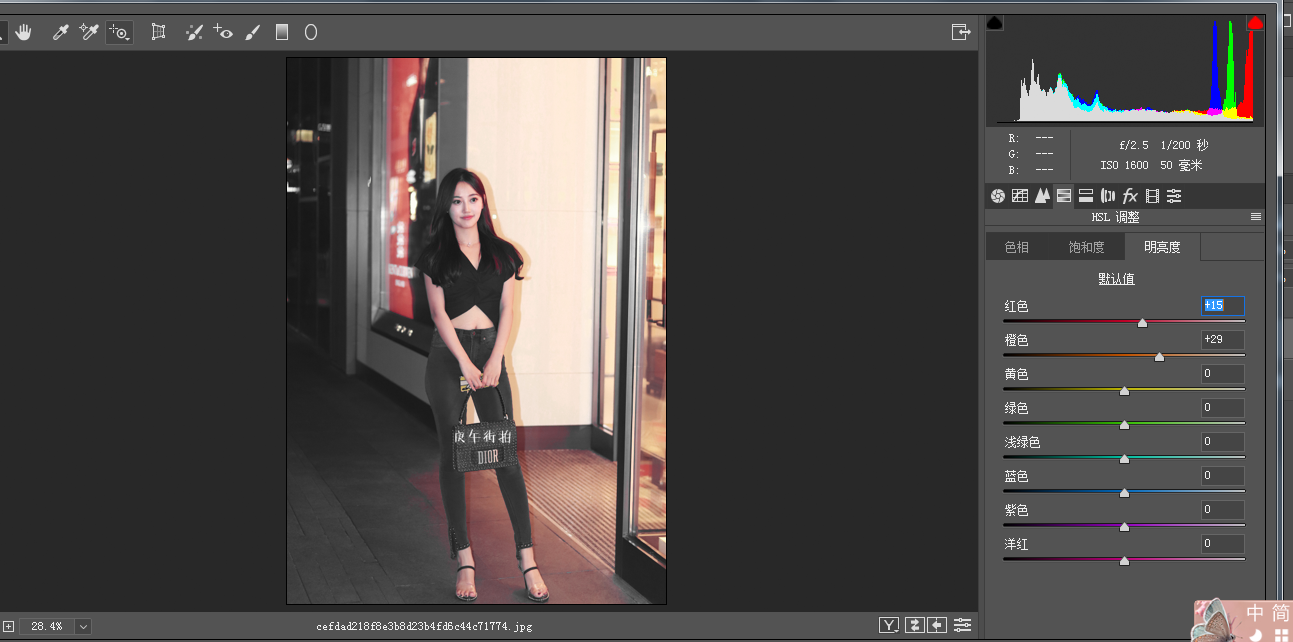
Task: Click the zoom in plus button
Action: 8,626
